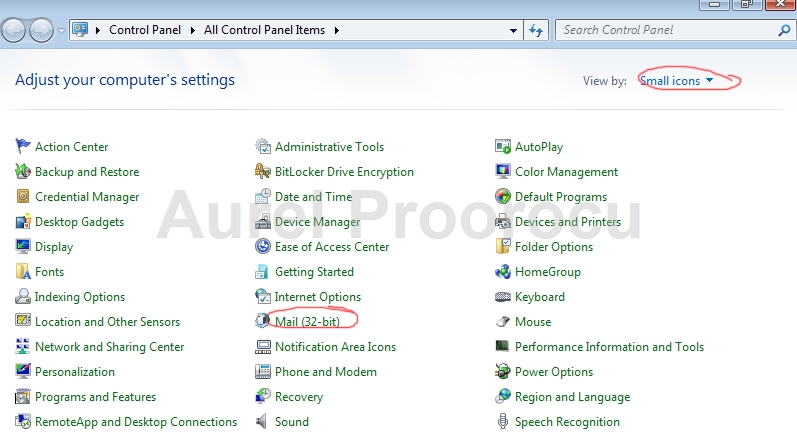Click the Programs and Features icon
Image resolution: width=797 pixels, height=432 pixels.
pos(23,396)
